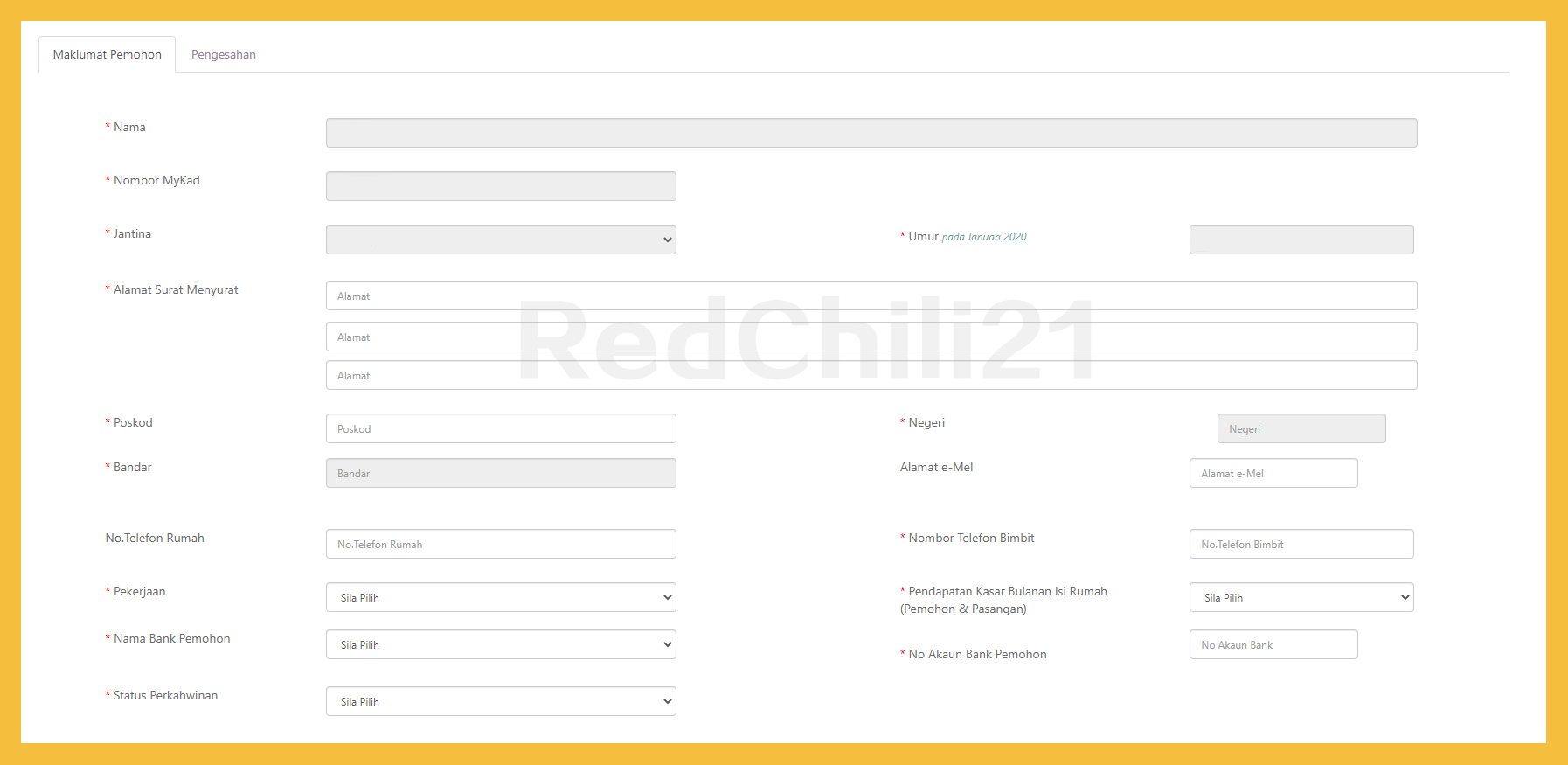The height and width of the screenshot is (765, 1568).
Task: Select the Maklumat Pemohon tab
Action: [107, 54]
